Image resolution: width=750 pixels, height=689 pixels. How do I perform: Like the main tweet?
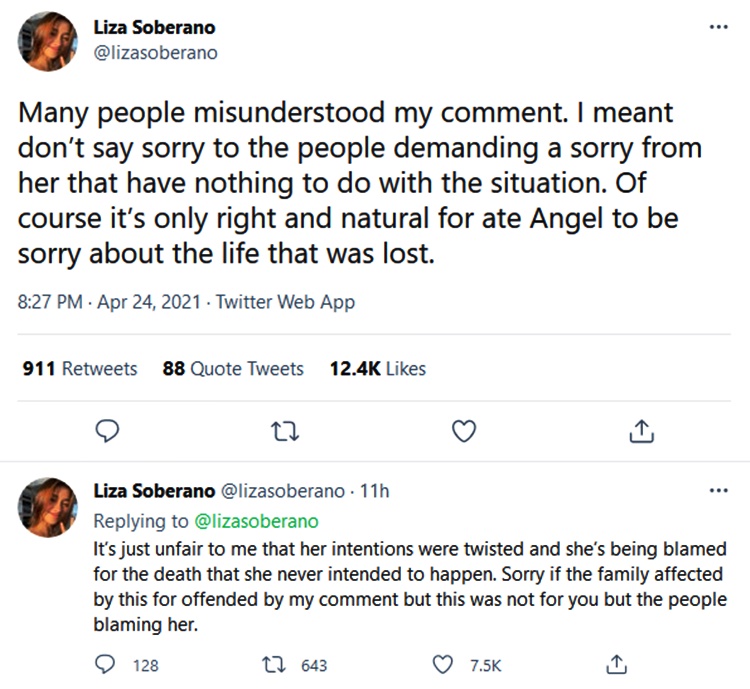coord(462,431)
